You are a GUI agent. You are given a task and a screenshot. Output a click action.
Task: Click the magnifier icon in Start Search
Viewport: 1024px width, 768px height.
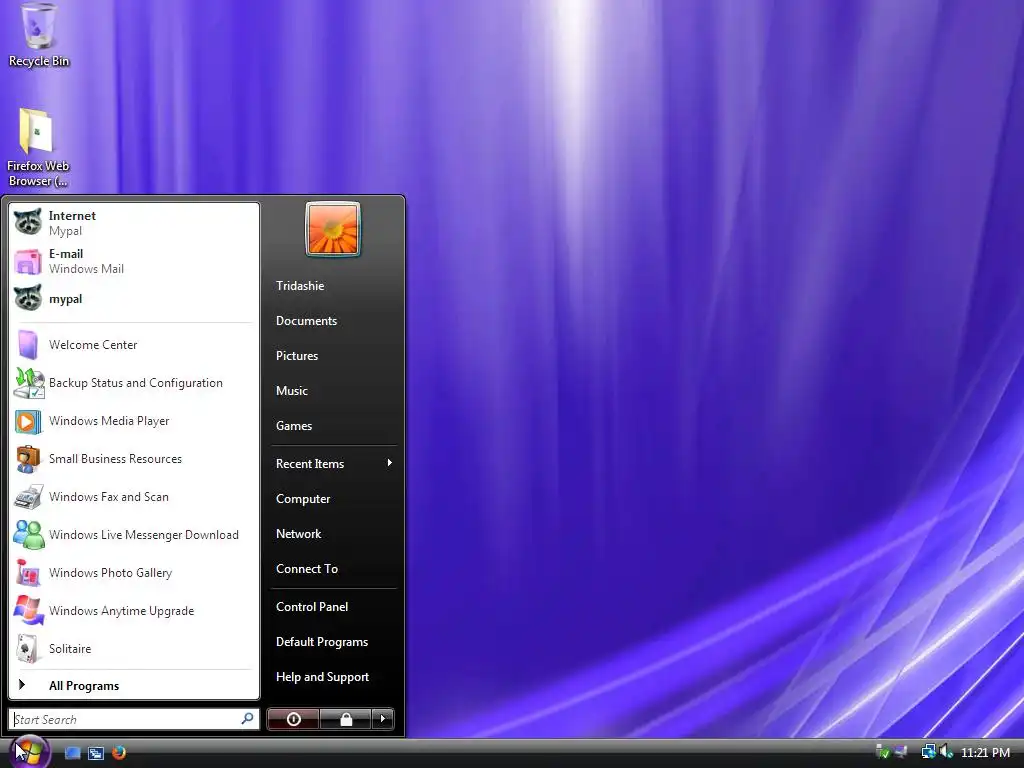(x=248, y=719)
